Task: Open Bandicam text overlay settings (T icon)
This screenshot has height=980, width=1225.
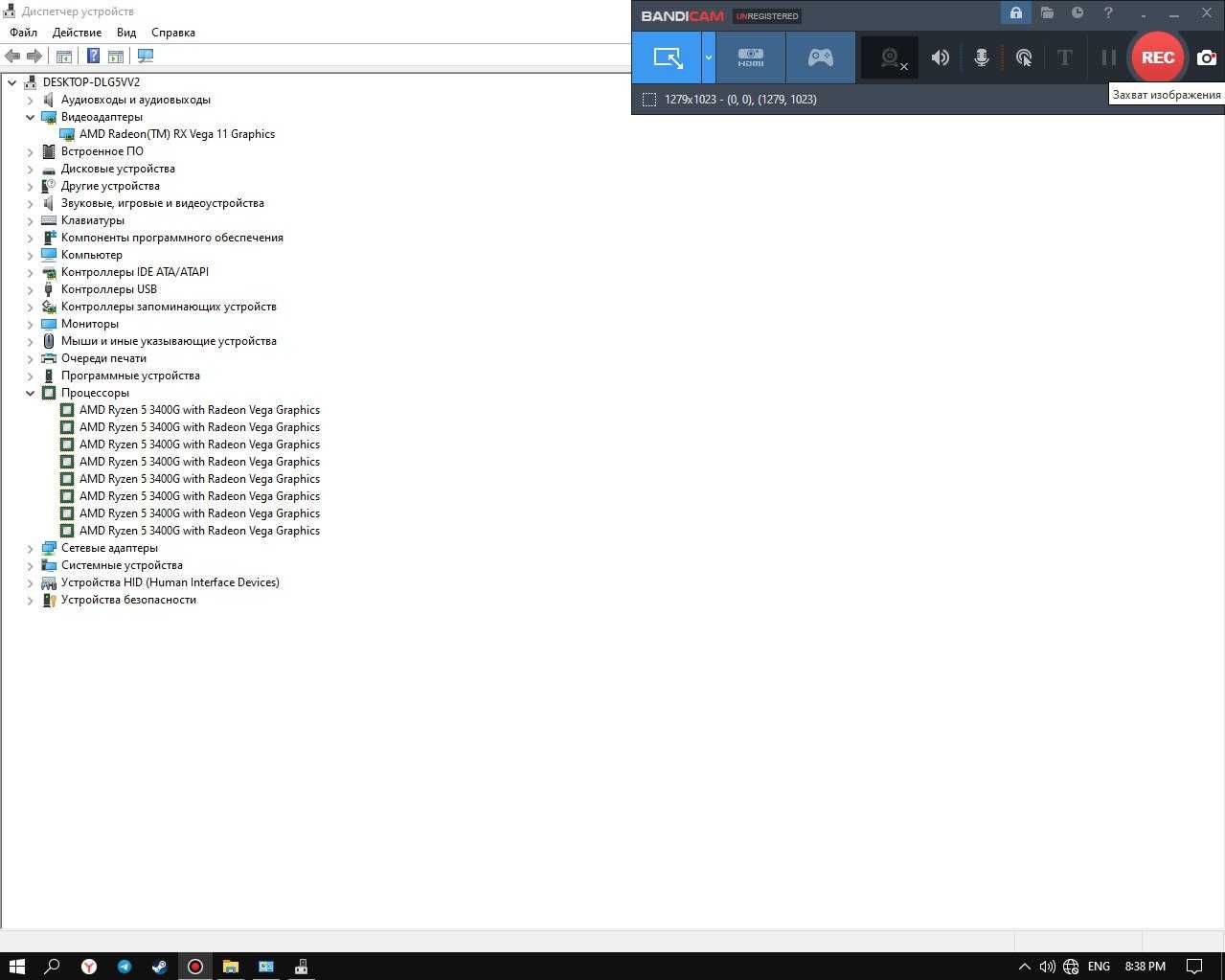Action: tap(1064, 57)
